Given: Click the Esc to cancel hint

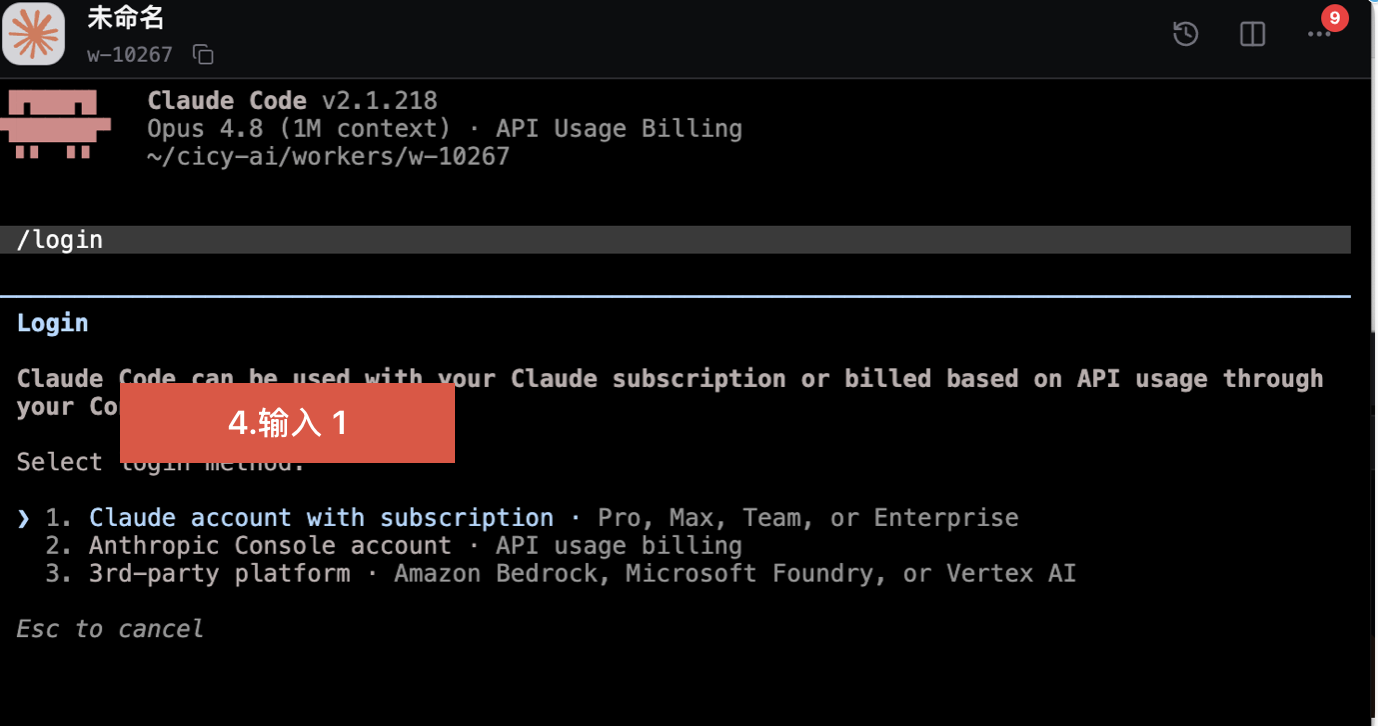Looking at the screenshot, I should coord(110,629).
